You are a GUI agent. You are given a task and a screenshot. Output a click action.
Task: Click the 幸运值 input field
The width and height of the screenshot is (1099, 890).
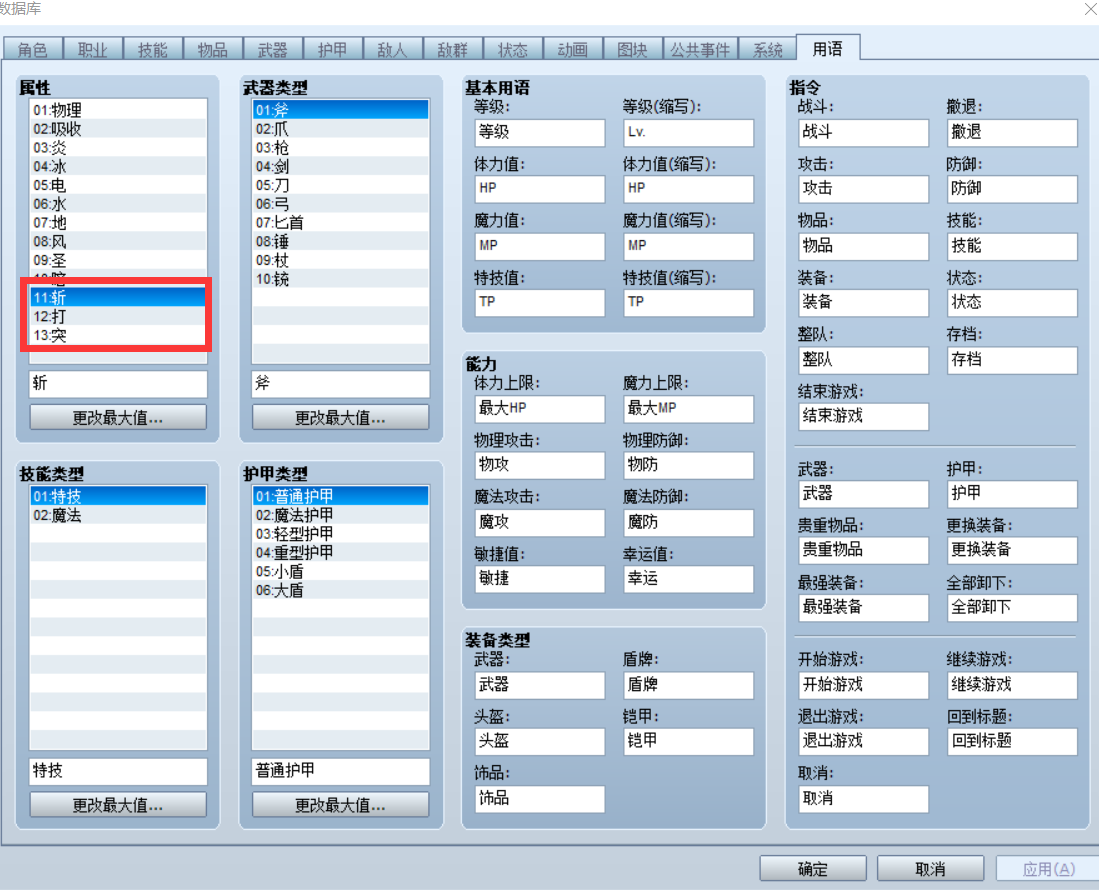[x=688, y=579]
